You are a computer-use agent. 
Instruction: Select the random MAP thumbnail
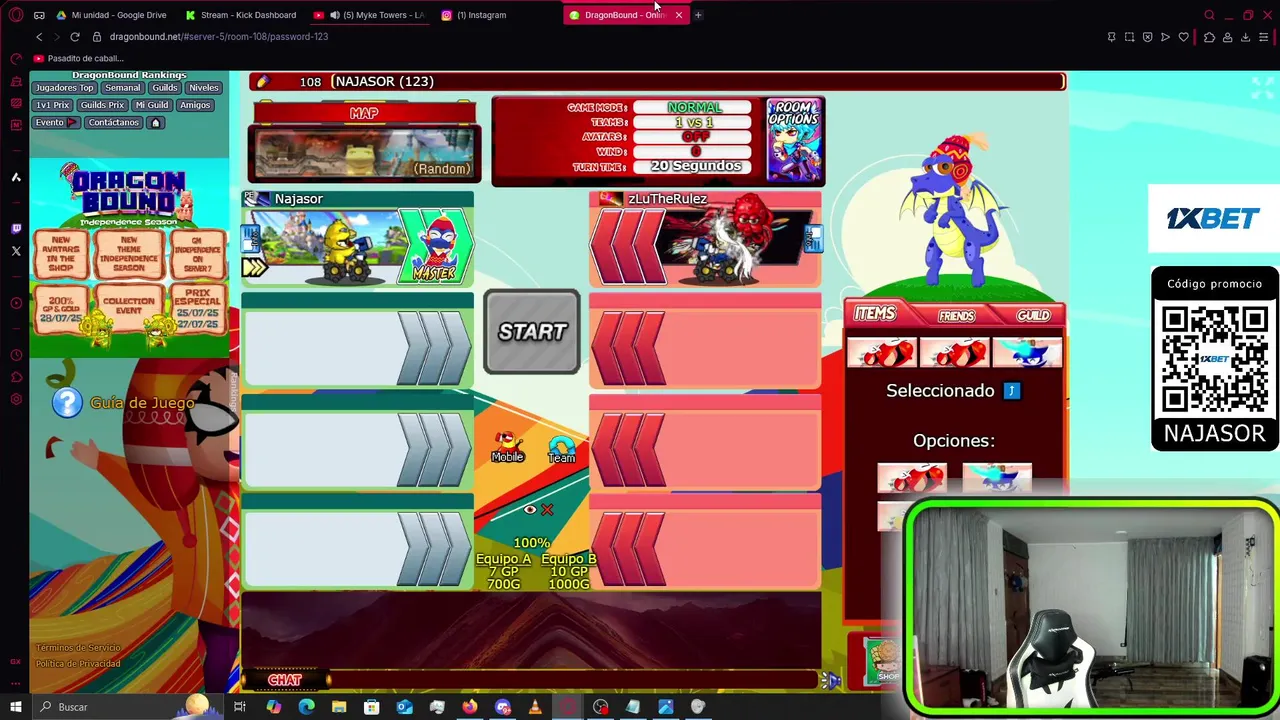(364, 153)
